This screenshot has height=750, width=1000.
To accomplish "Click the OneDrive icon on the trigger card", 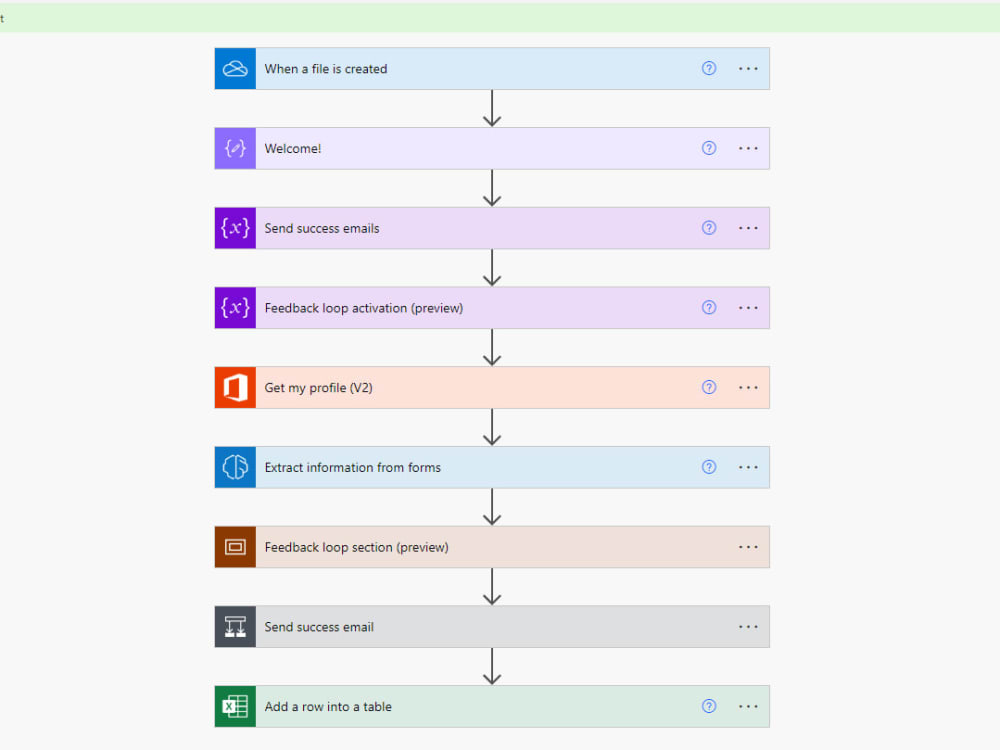I will click(x=234, y=68).
